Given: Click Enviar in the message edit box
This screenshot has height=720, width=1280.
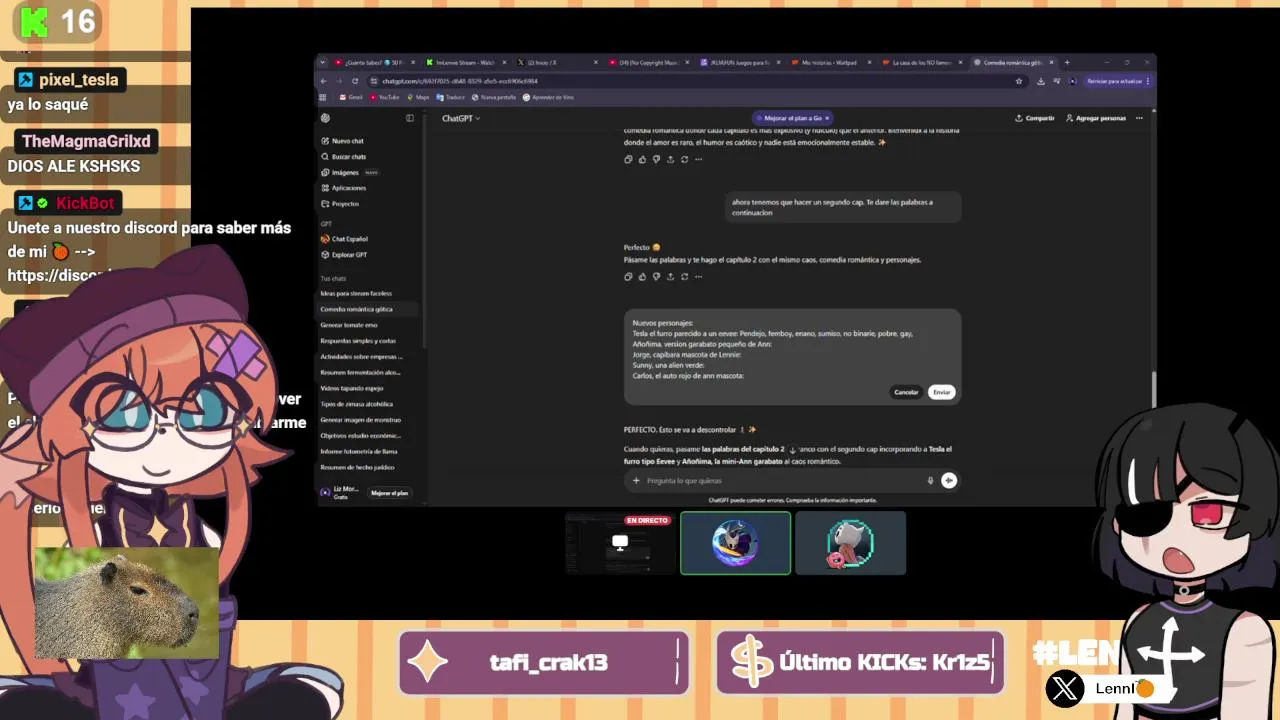Looking at the screenshot, I should (942, 392).
